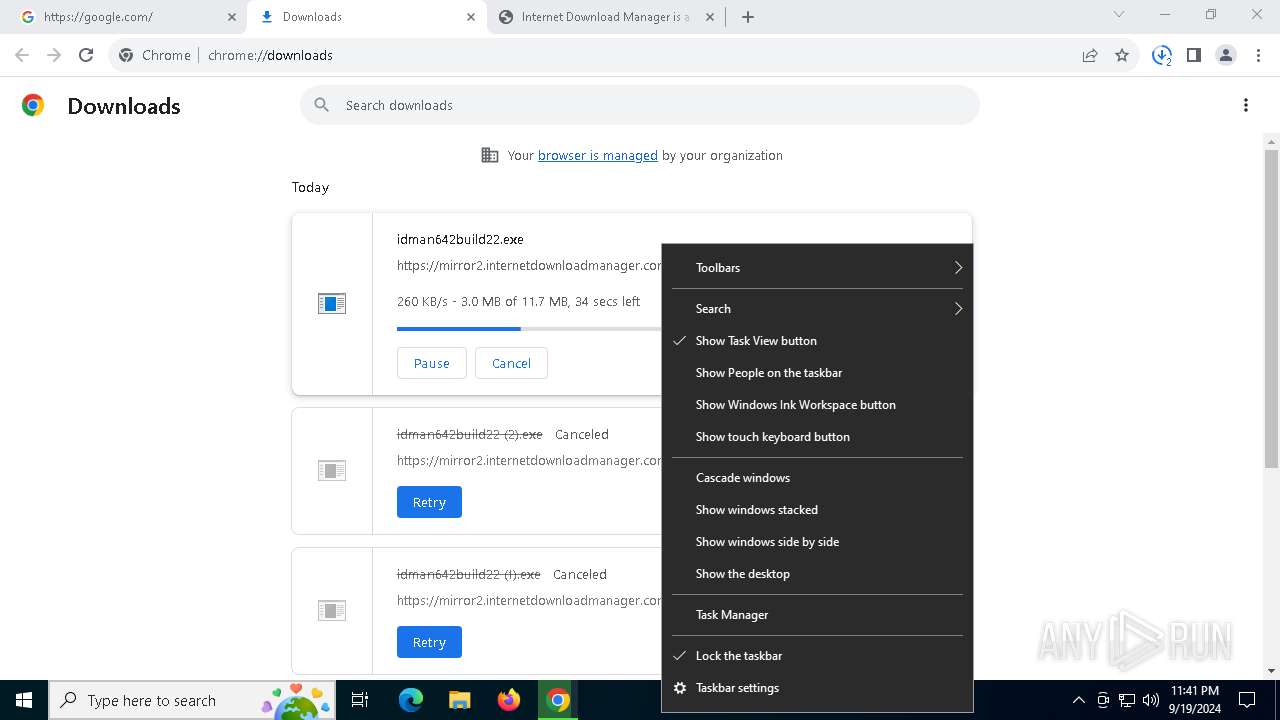This screenshot has height=720, width=1280.
Task: Select Cascade windows from context menu
Action: 817,478
